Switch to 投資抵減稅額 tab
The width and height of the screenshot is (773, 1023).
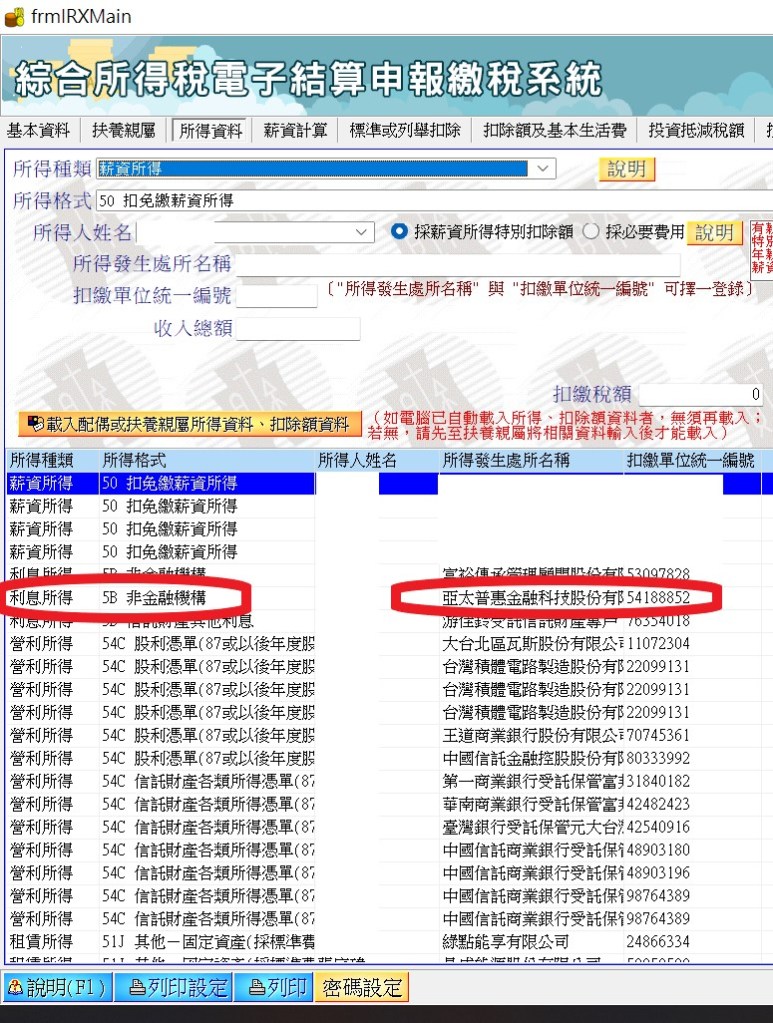pyautogui.click(x=696, y=130)
